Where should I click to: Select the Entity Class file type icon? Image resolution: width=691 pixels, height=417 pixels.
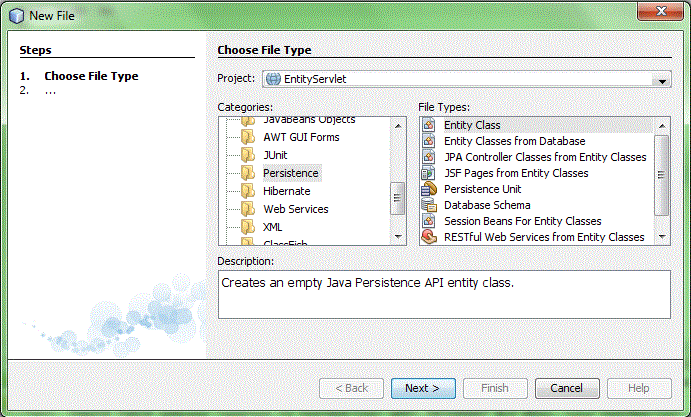click(x=429, y=125)
